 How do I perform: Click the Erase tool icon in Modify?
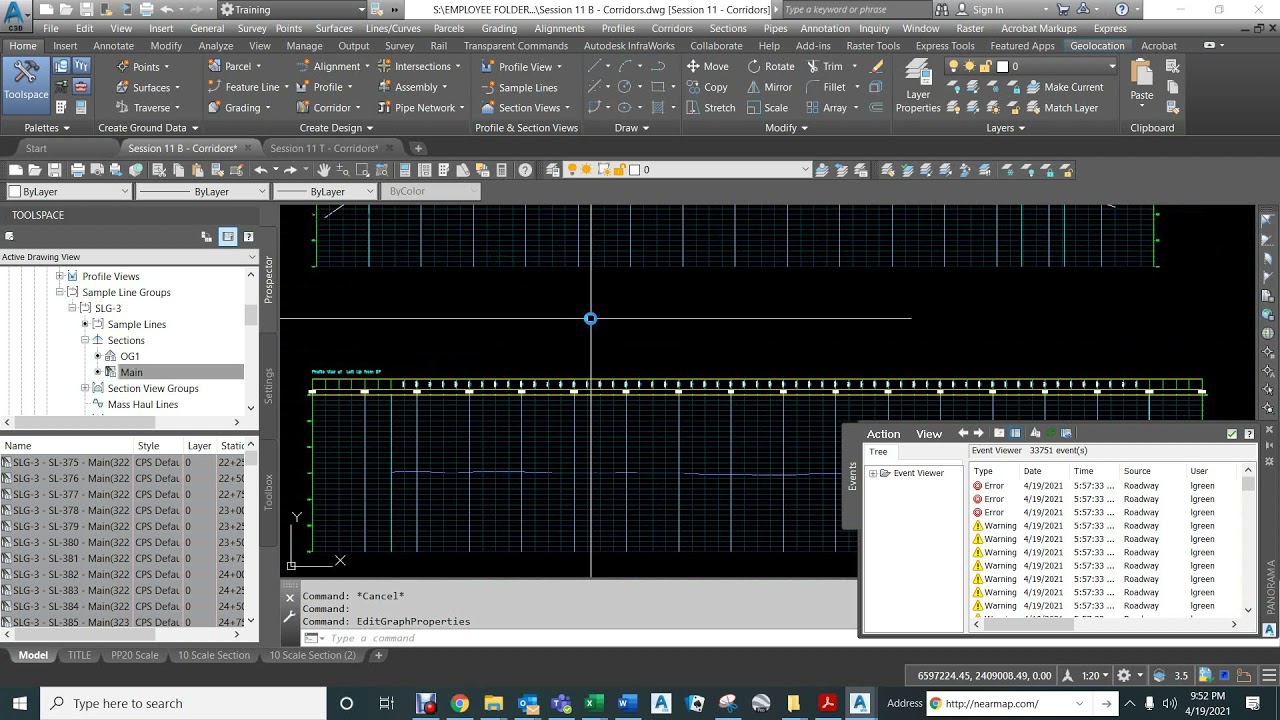click(877, 66)
